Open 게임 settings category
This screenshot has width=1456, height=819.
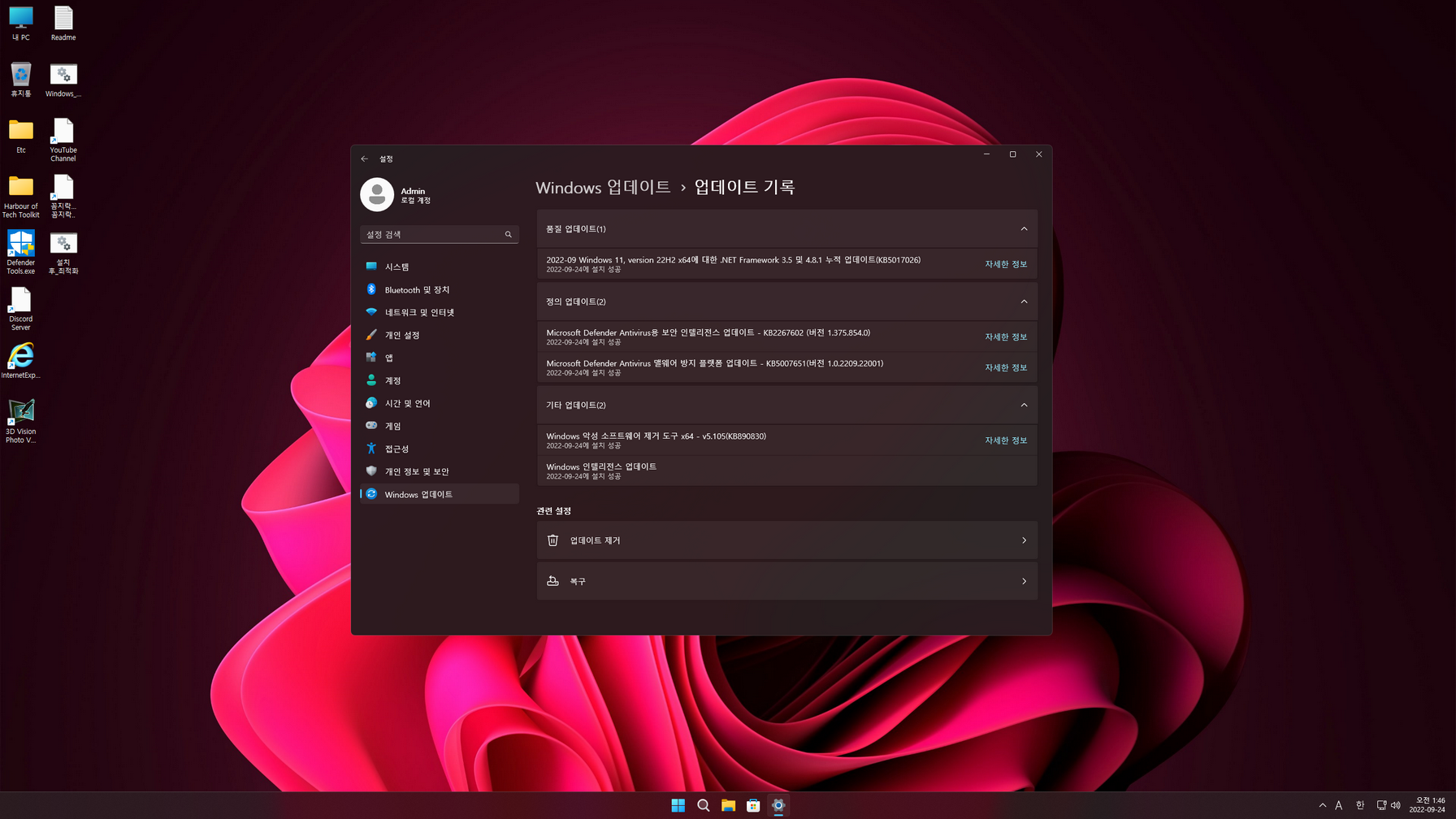click(x=439, y=426)
